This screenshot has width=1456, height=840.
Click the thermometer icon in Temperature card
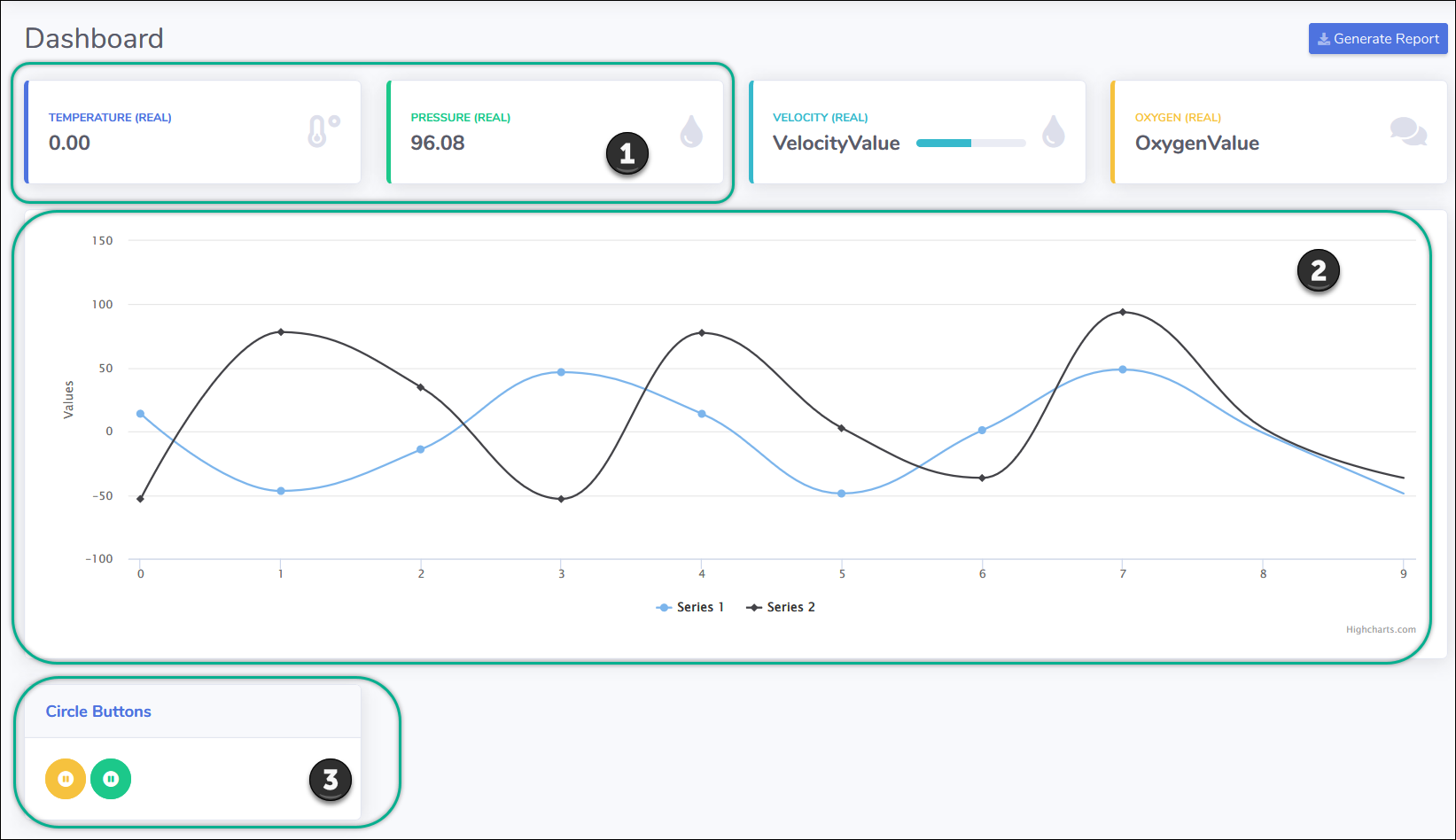(x=323, y=131)
